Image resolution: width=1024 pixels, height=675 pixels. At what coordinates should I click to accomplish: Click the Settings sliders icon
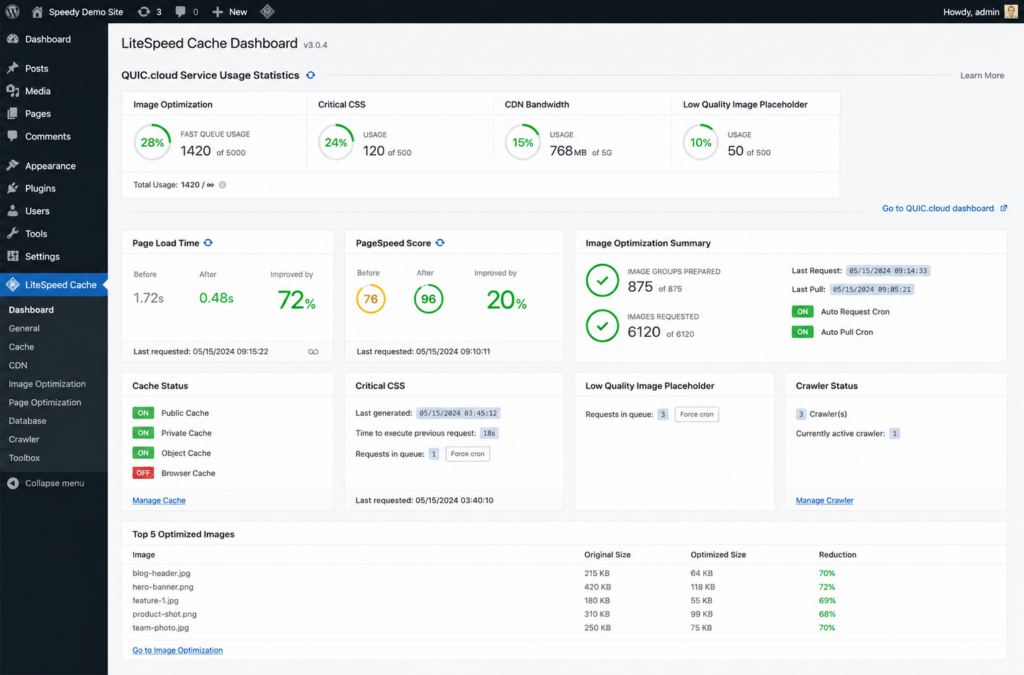pos(12,256)
